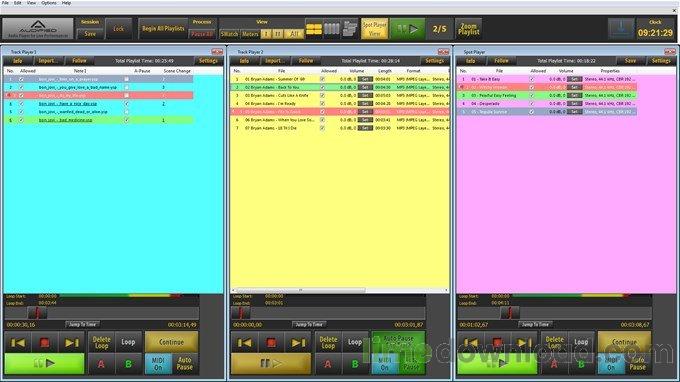The image size is (680, 382).
Task: Select 01 Take It Easy in Spot Player
Action: 546,79
